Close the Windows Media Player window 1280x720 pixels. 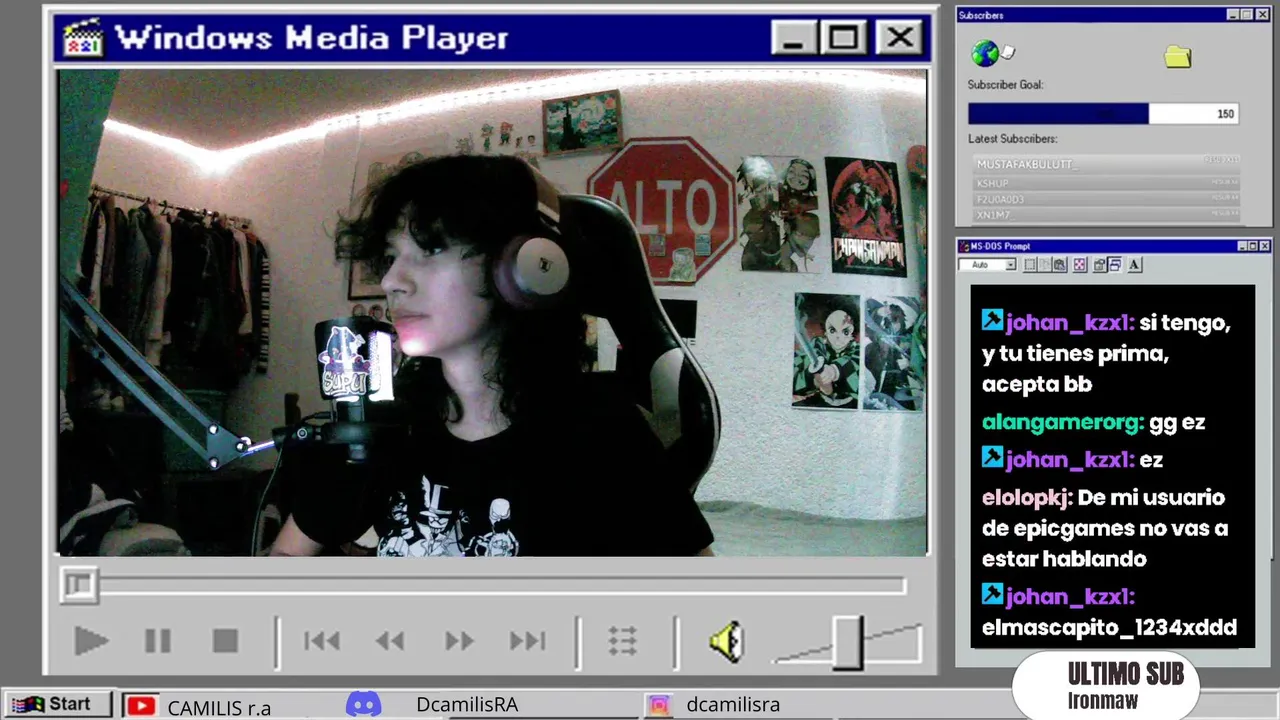(x=899, y=38)
